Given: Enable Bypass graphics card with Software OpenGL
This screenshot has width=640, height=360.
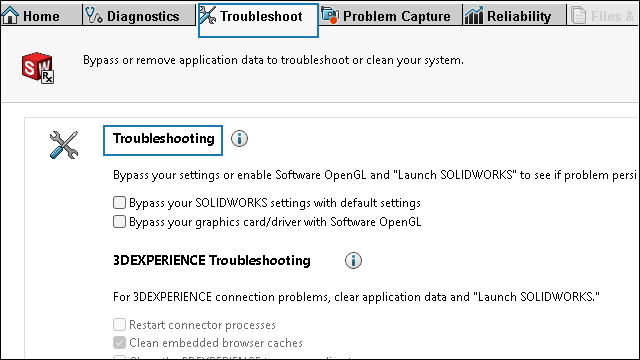Looking at the screenshot, I should pos(119,222).
